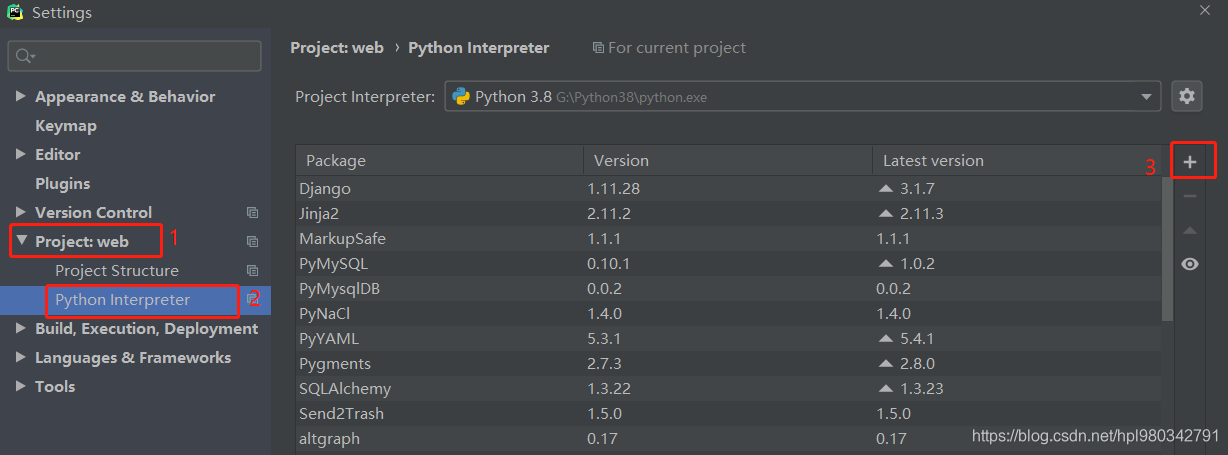Click the Package column header

[x=439, y=160]
